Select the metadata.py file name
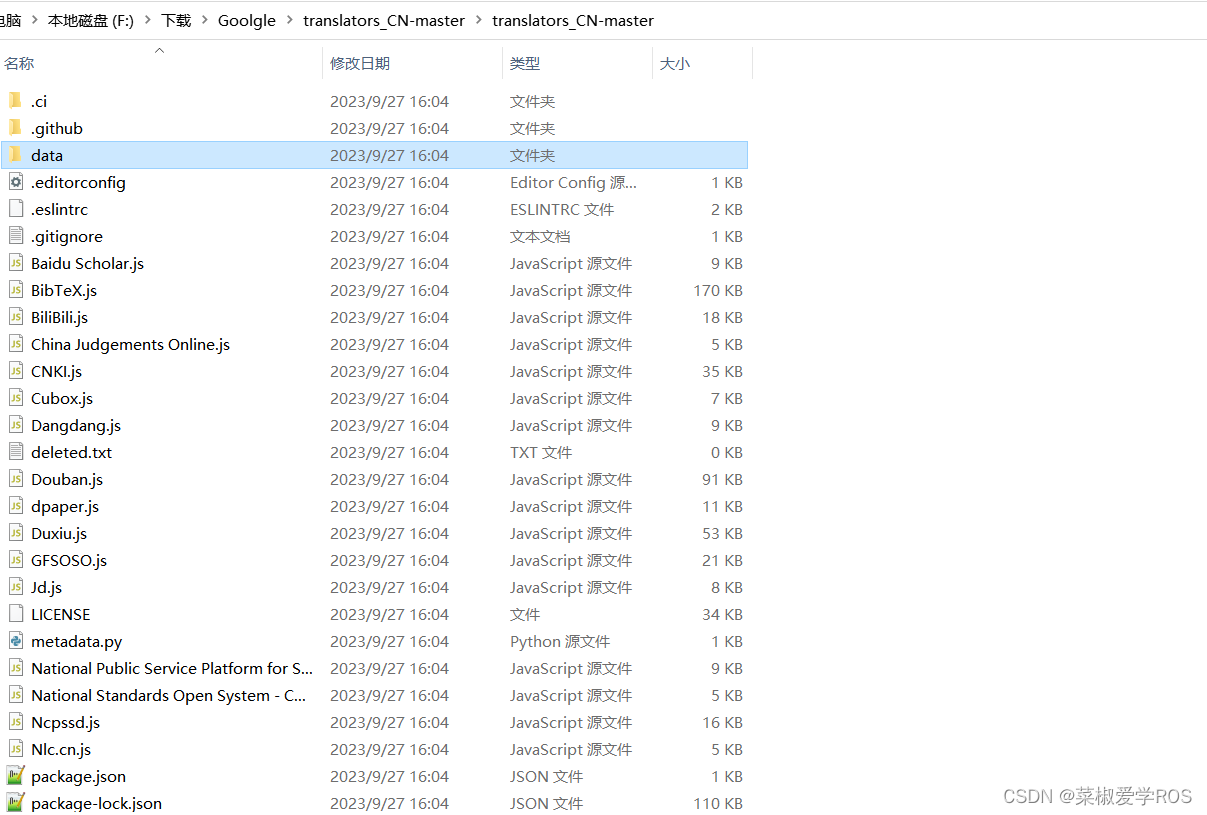 pyautogui.click(x=76, y=641)
